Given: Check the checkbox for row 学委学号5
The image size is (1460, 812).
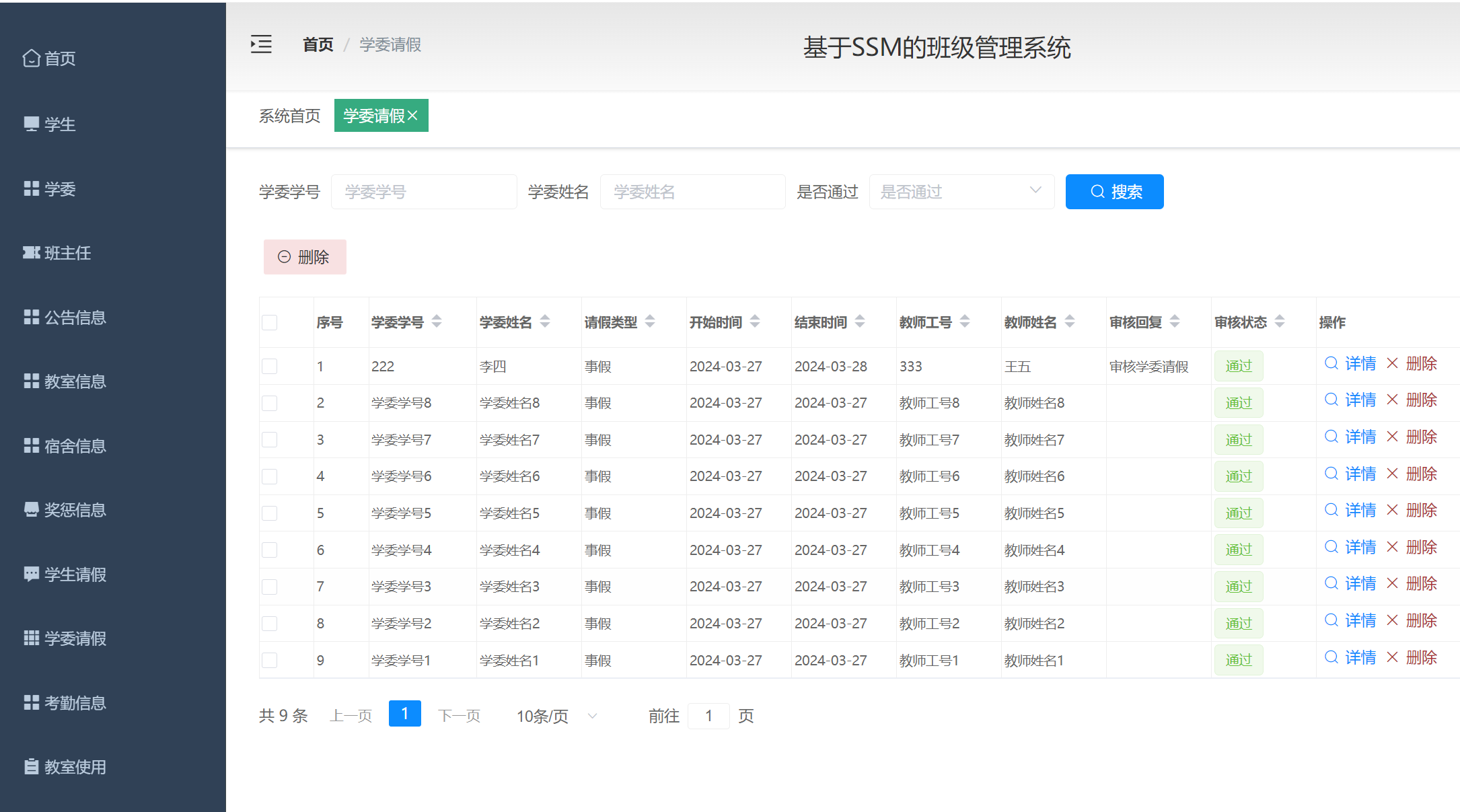Looking at the screenshot, I should click(x=270, y=513).
